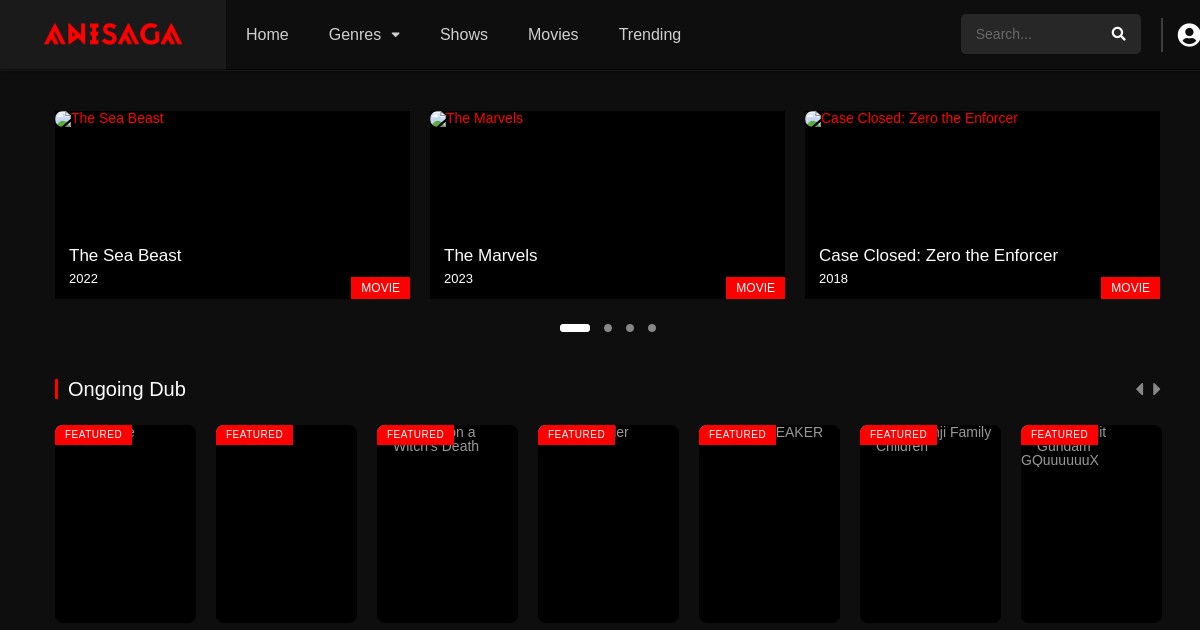The height and width of the screenshot is (630, 1200).
Task: Navigate to the Movies section
Action: coord(553,34)
